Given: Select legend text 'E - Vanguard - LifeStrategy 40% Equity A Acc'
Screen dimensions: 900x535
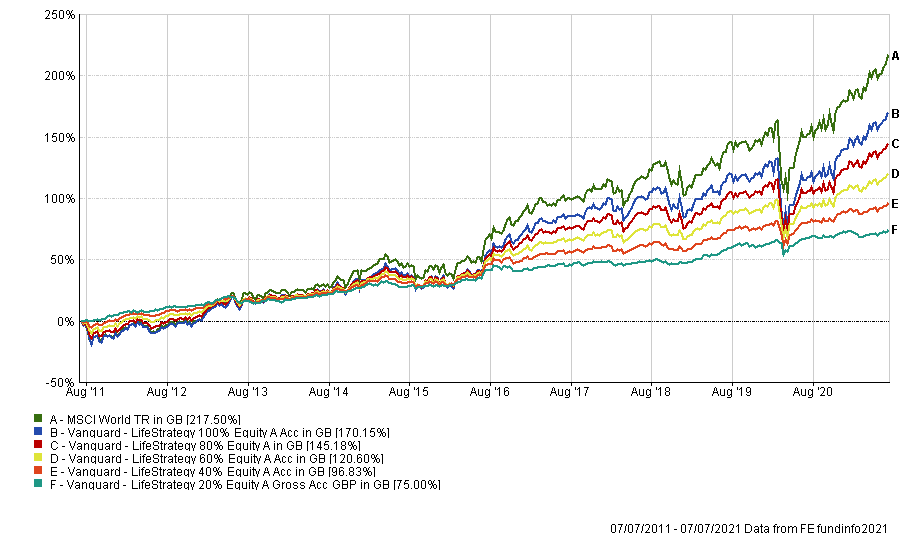Looking at the screenshot, I should click(x=171, y=472).
